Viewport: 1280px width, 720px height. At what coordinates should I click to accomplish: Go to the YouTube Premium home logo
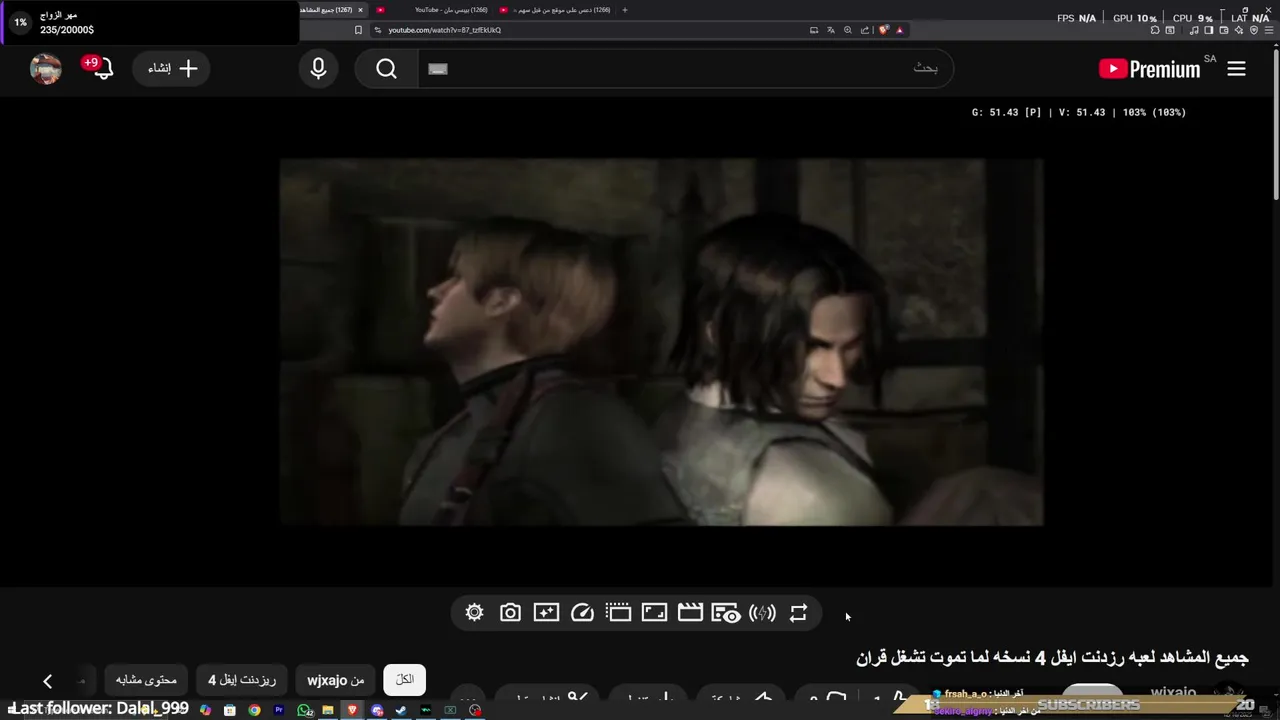tap(1149, 69)
